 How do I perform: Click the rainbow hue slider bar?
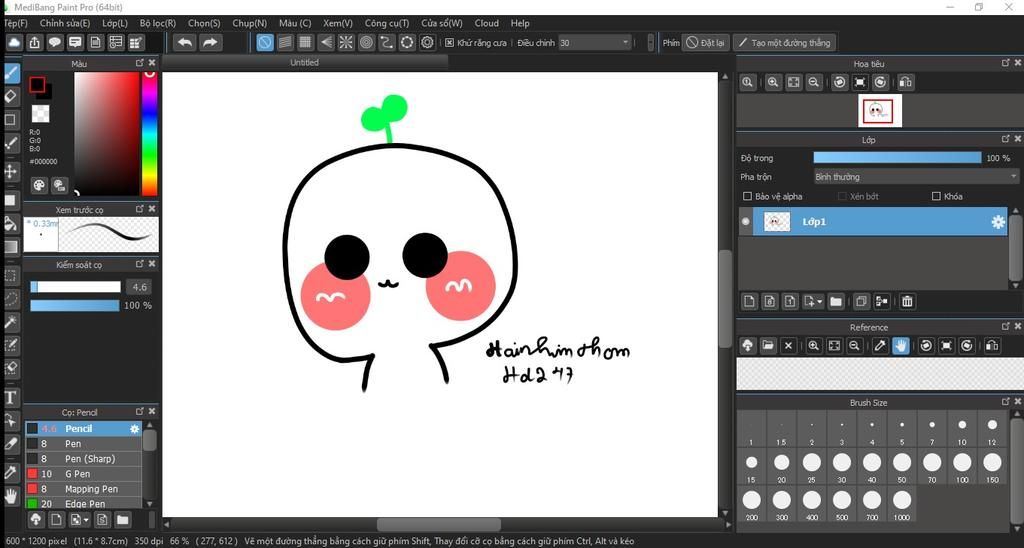(149, 134)
